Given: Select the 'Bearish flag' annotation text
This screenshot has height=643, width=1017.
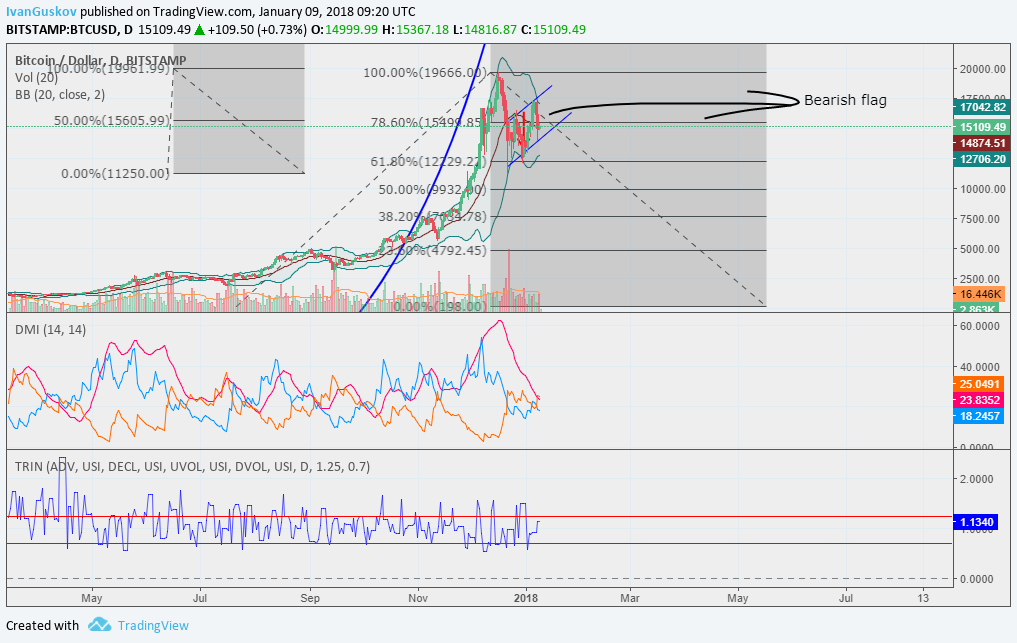Looking at the screenshot, I should point(845,100).
